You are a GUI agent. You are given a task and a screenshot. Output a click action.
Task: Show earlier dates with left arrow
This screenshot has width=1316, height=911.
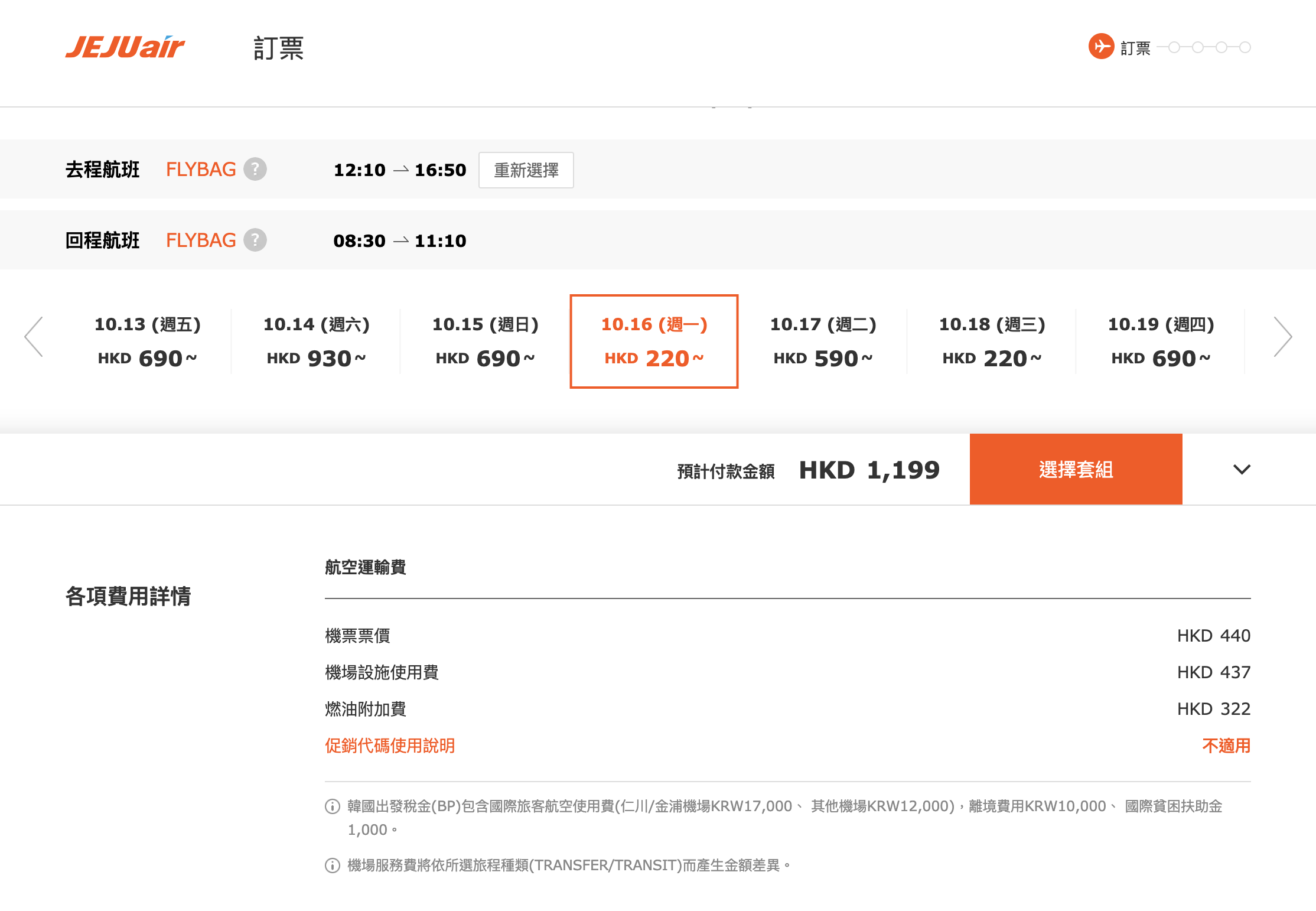[34, 337]
